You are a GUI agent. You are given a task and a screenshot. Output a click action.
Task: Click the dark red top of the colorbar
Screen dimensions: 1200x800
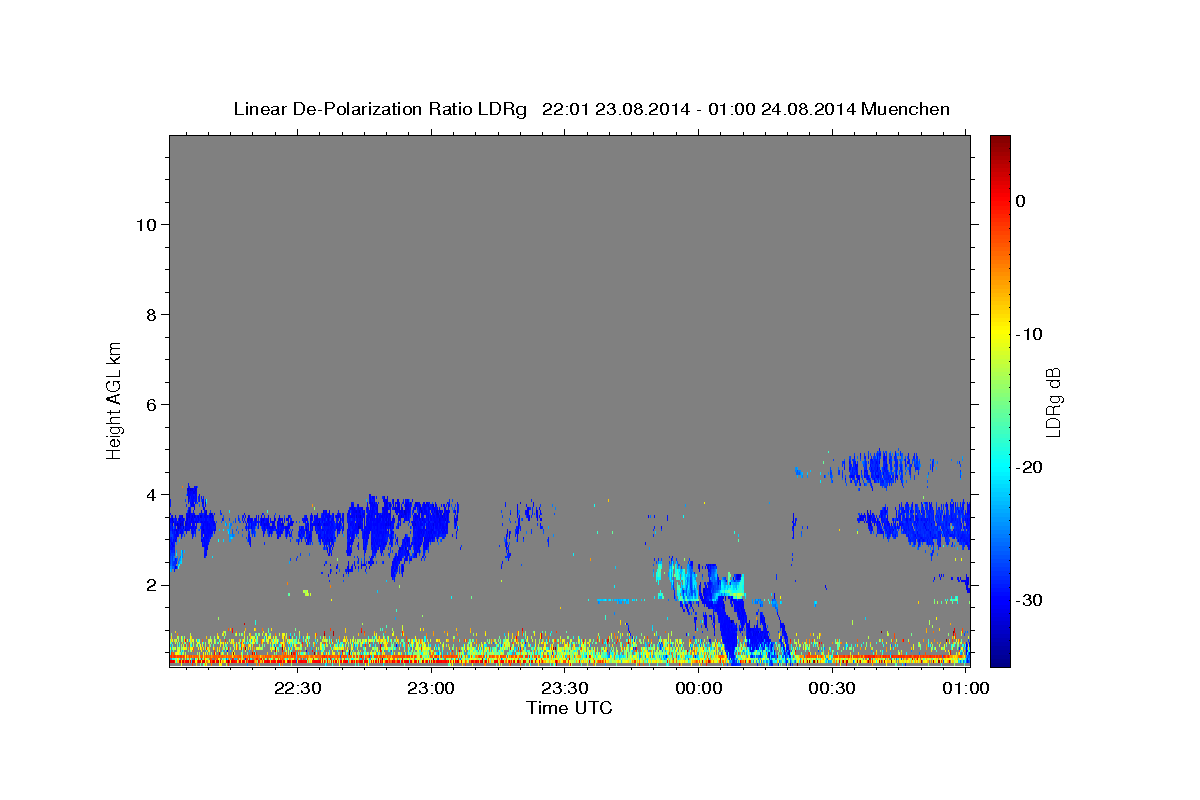click(1000, 142)
